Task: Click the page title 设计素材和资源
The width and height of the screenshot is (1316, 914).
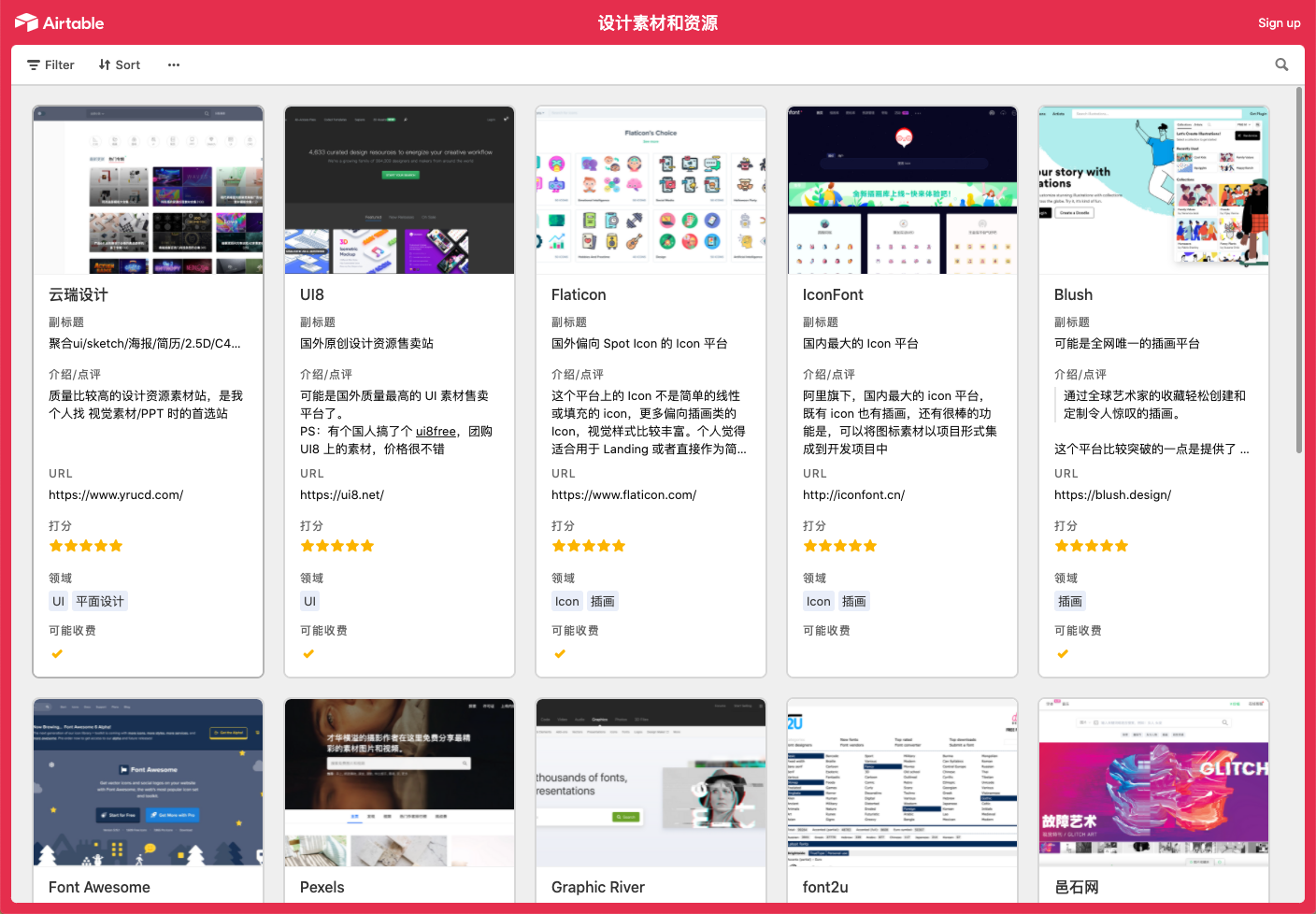Action: (658, 22)
